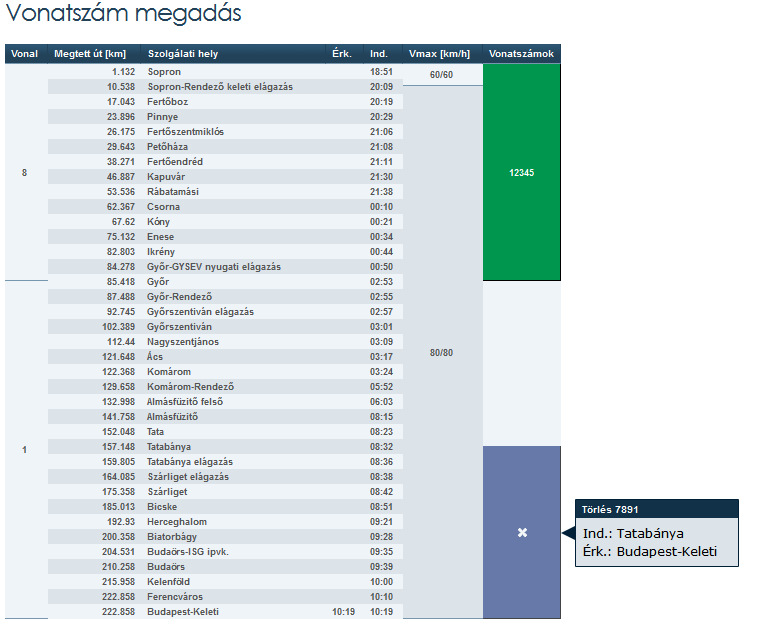Click distance value 102.389

(118, 326)
